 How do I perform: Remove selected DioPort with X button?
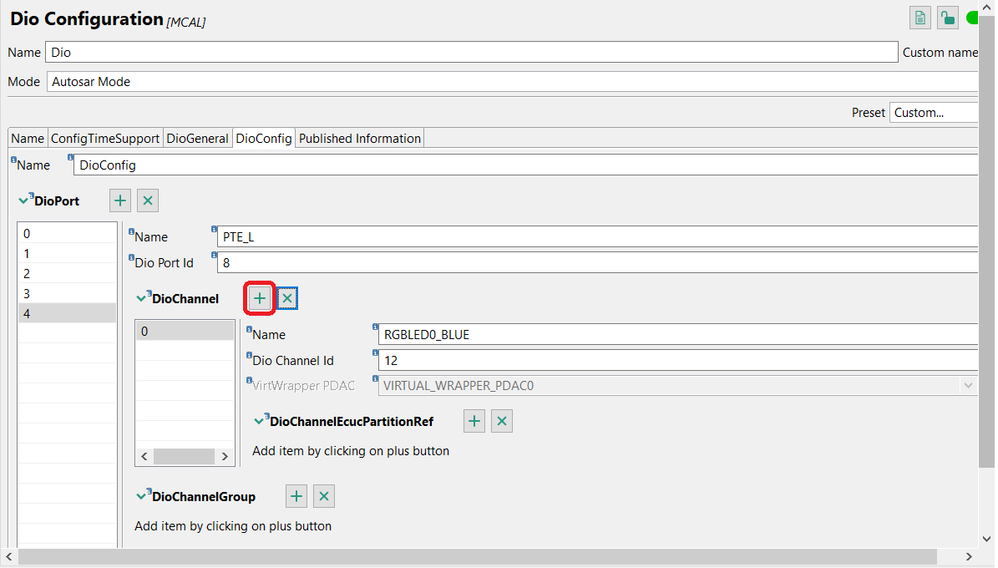[x=148, y=201]
